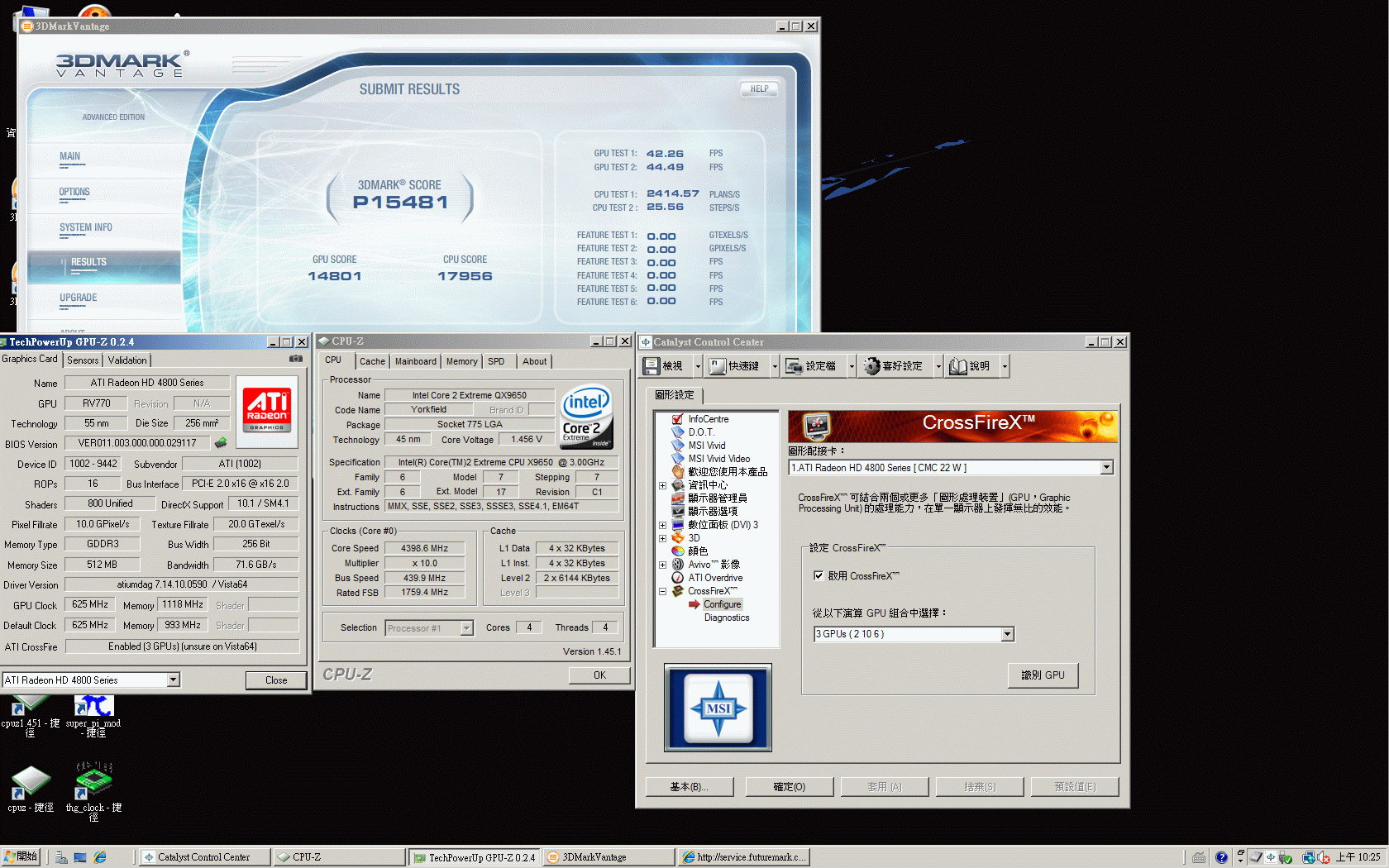Switch to the Validation tab in GPU-Z
This screenshot has height=868, width=1389.
pyautogui.click(x=127, y=360)
